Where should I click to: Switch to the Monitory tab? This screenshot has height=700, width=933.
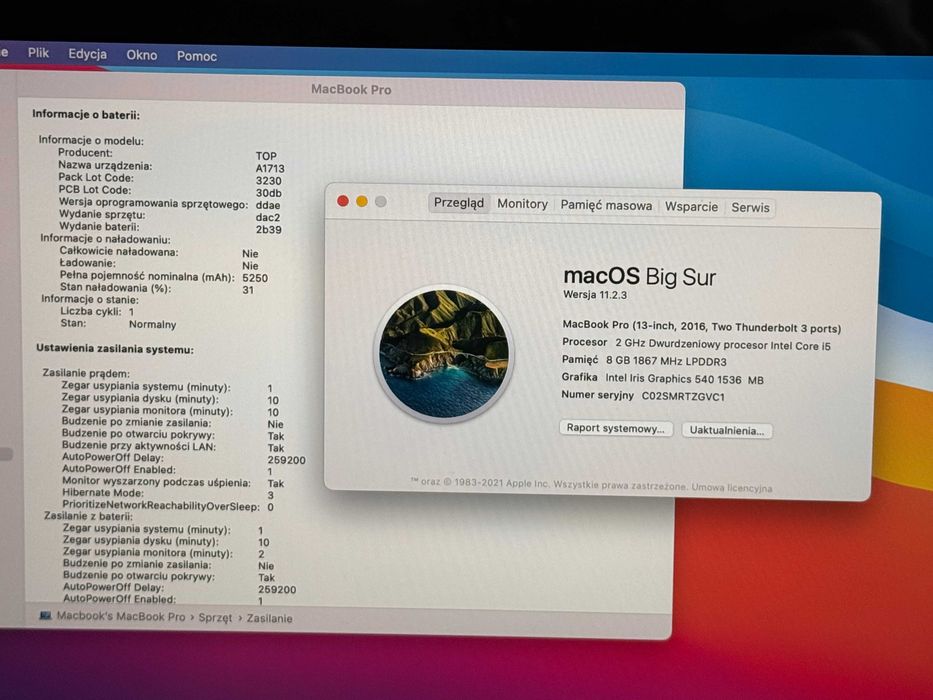[x=522, y=204]
